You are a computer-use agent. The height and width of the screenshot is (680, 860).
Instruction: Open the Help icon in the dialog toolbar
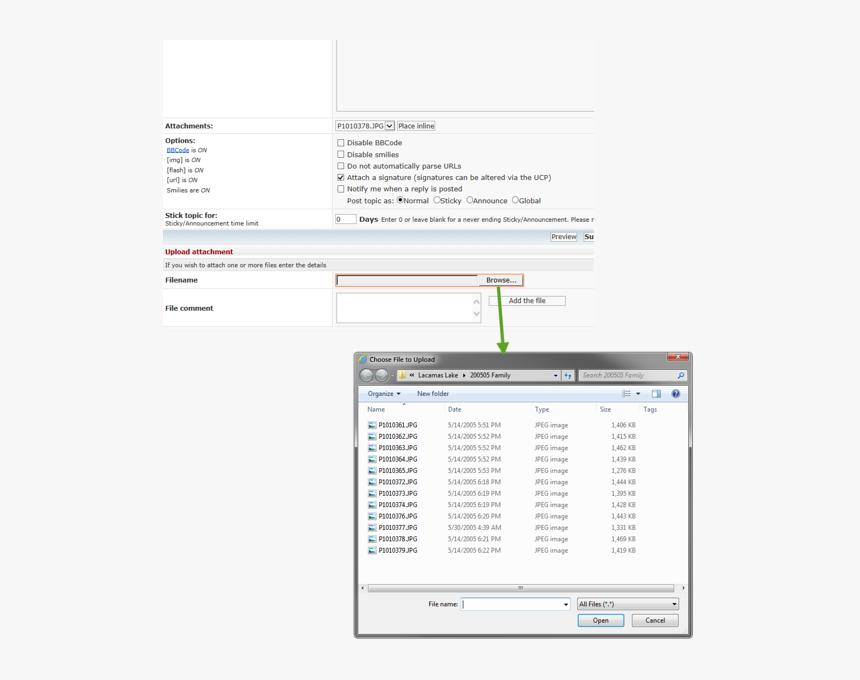(678, 393)
